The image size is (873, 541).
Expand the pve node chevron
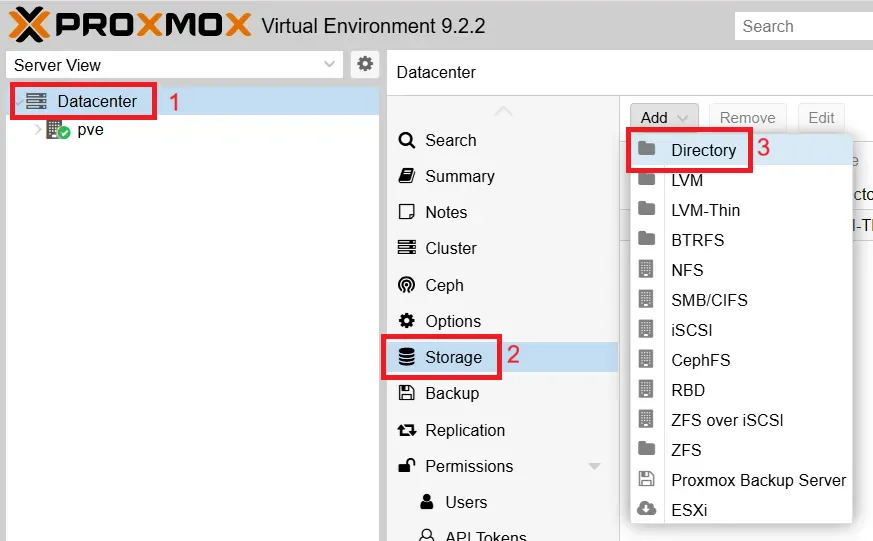tap(38, 130)
